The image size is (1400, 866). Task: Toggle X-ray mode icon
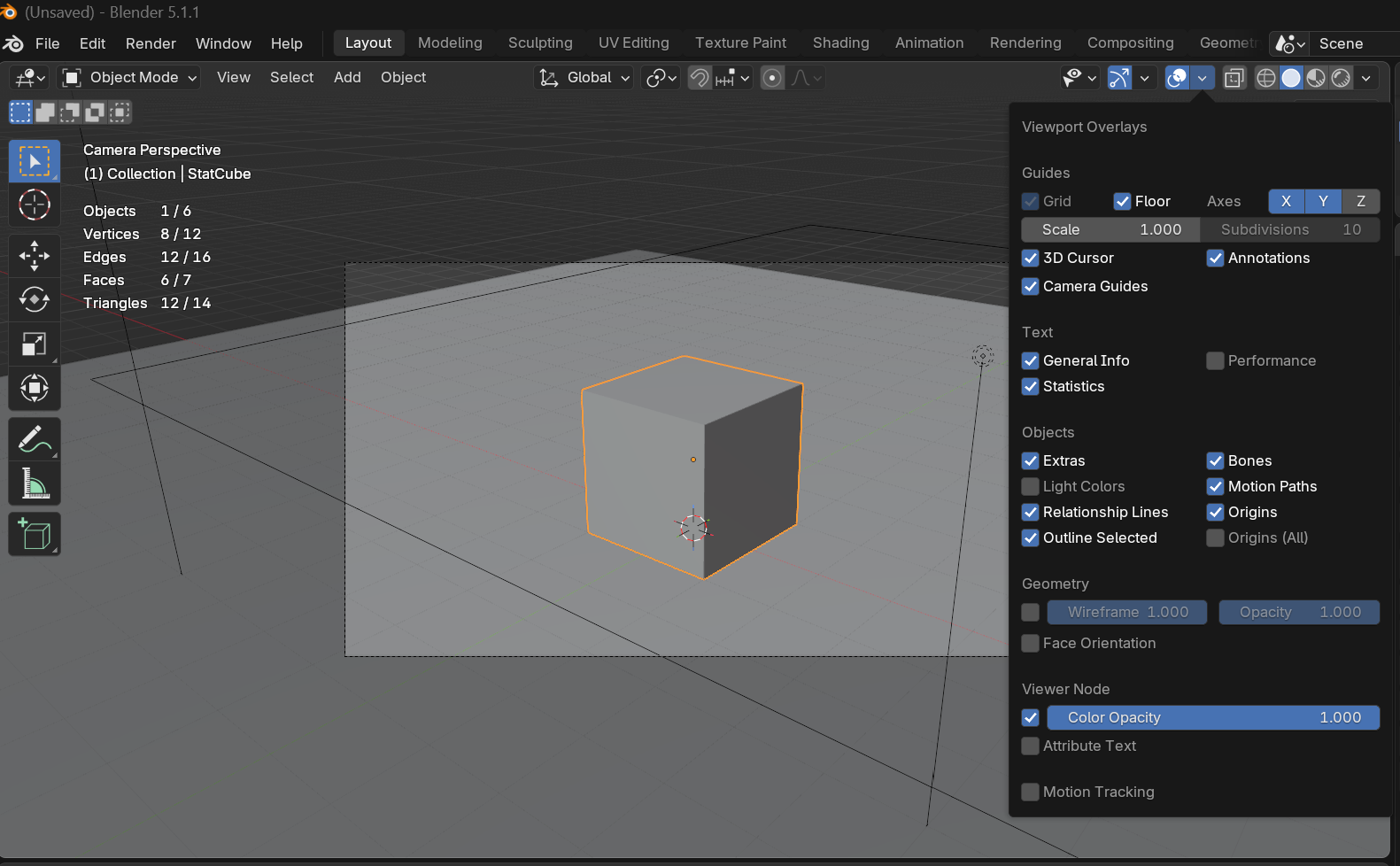[x=1234, y=78]
